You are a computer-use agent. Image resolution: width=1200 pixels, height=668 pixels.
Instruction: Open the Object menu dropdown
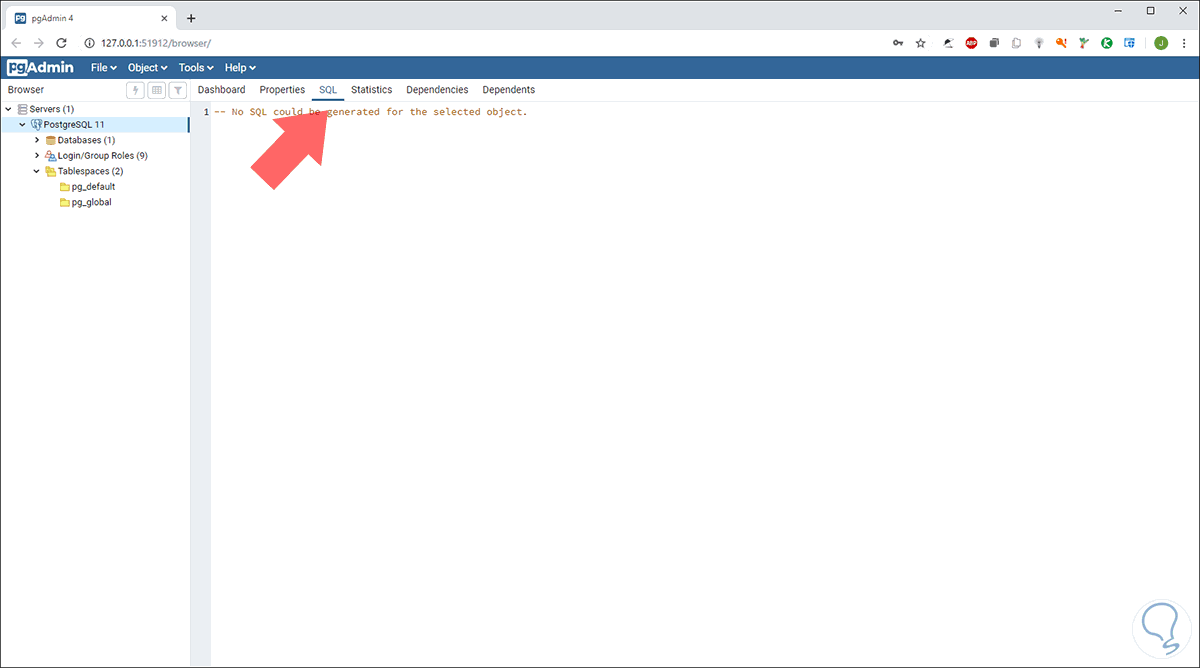[x=150, y=68]
